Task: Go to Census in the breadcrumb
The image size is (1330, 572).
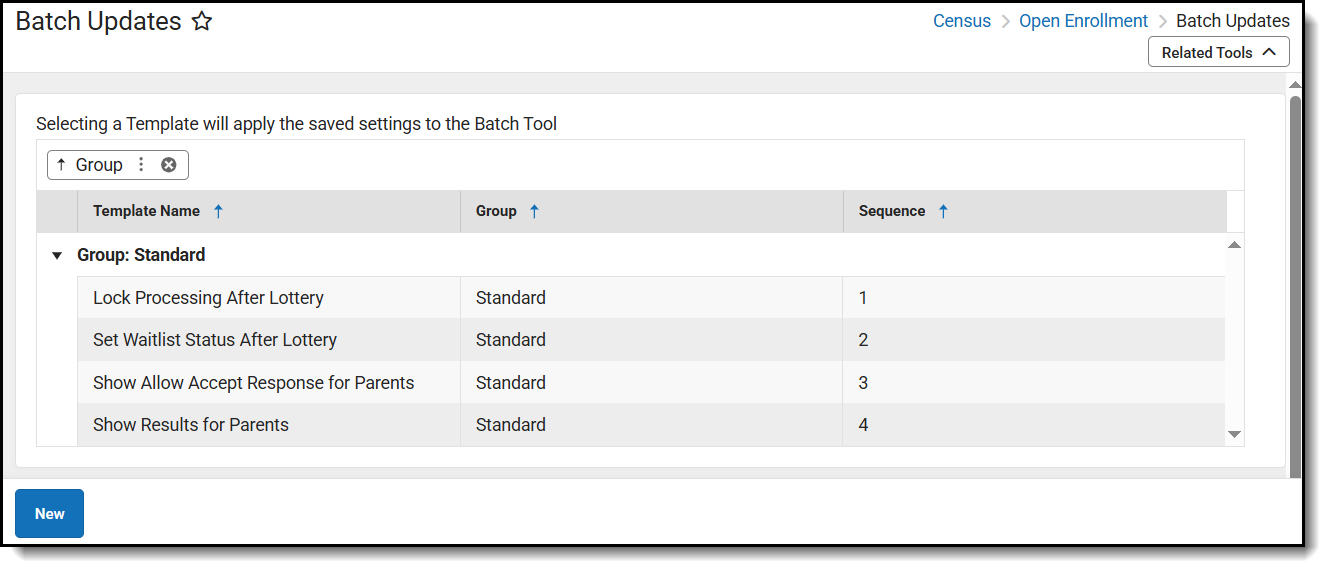Action: tap(962, 21)
